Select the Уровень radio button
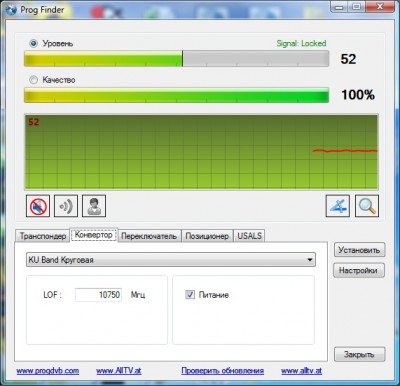Image resolution: width=400 pixels, height=386 pixels. point(34,43)
